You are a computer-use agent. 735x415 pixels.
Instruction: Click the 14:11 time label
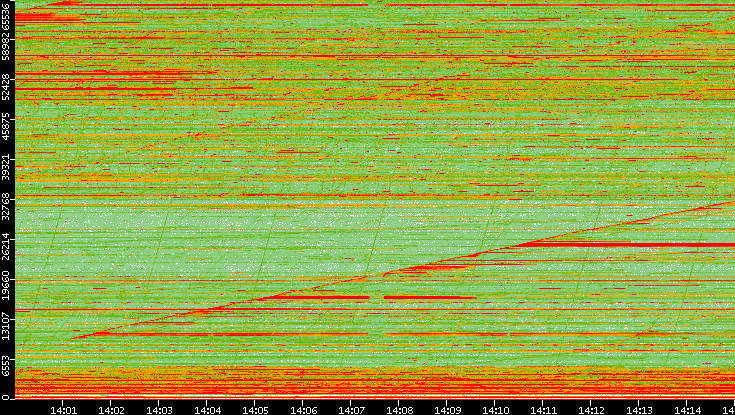point(543,410)
